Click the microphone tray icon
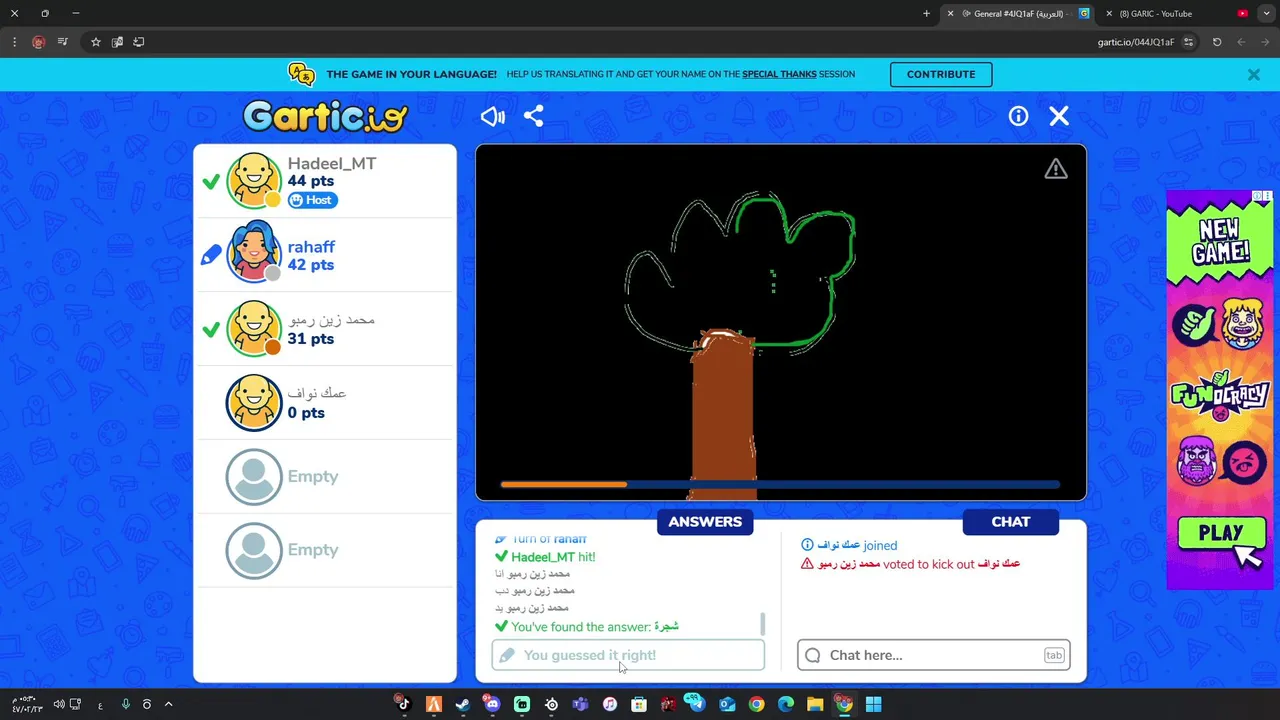Image resolution: width=1280 pixels, height=720 pixels. [x=125, y=704]
